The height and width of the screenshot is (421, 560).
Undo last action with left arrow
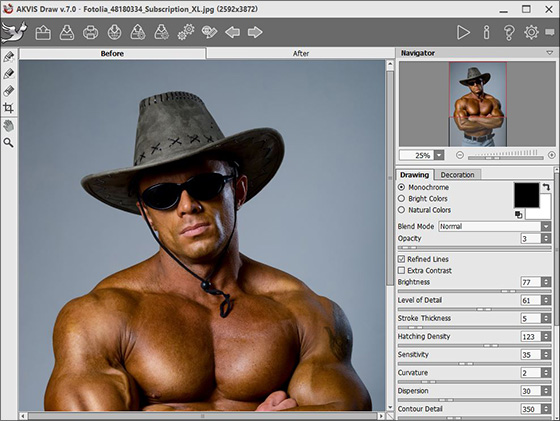click(x=232, y=32)
